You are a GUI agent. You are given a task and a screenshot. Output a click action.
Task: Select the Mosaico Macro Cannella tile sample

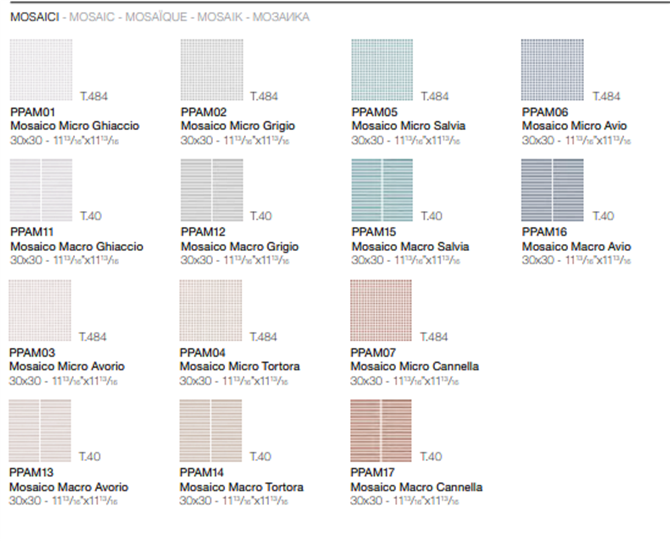click(x=383, y=431)
